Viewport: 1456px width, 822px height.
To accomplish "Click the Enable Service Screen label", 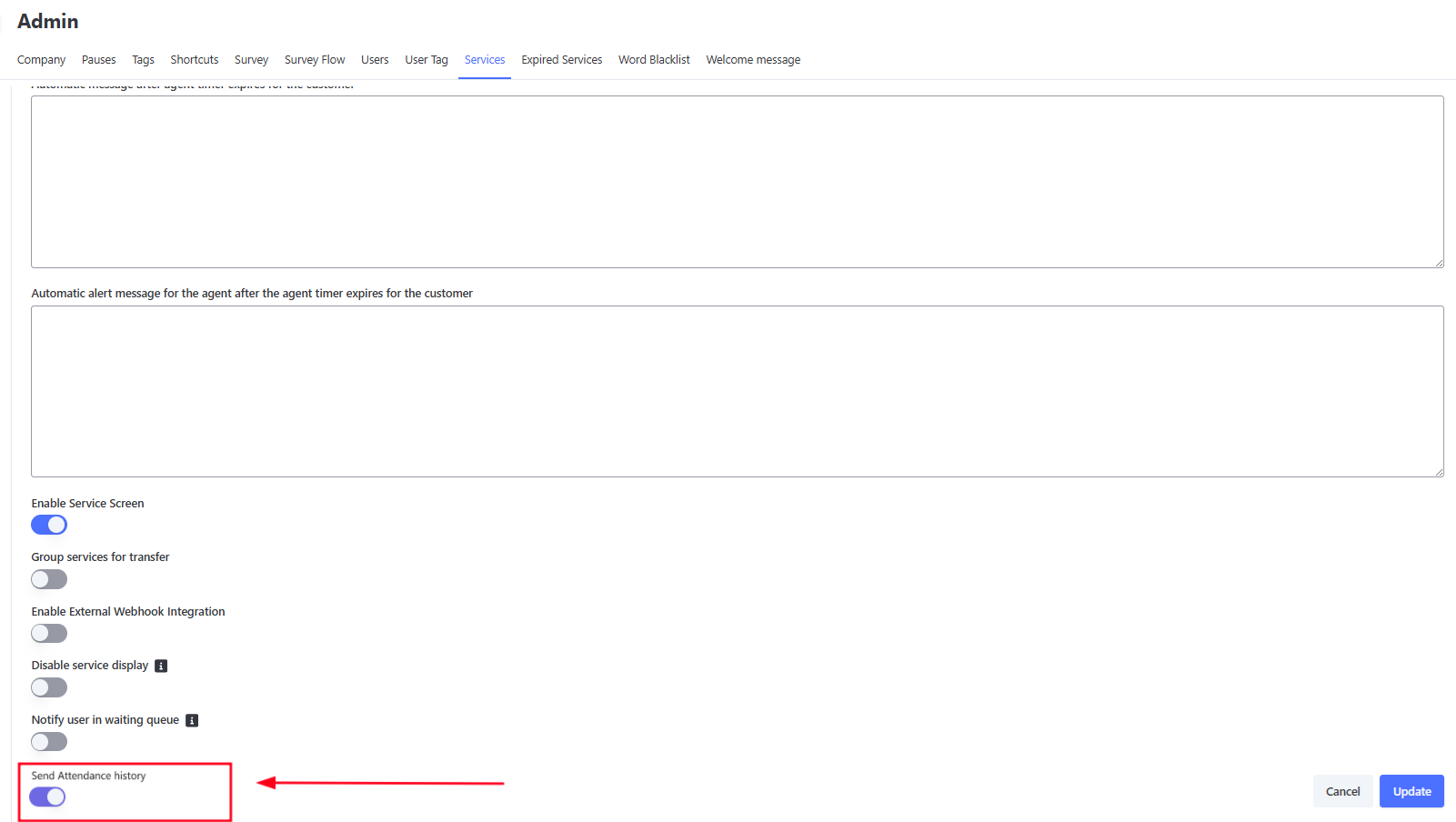I will [87, 504].
